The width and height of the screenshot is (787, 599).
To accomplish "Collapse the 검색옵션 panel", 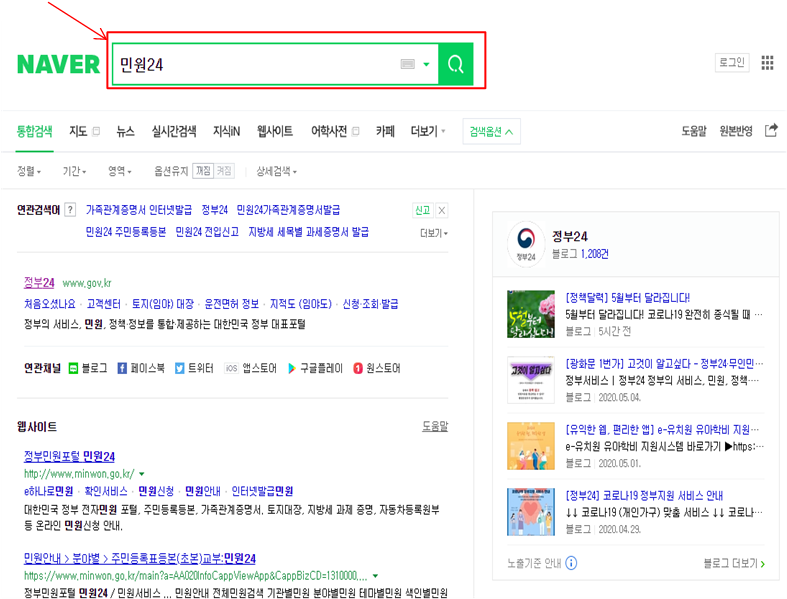I will (491, 132).
